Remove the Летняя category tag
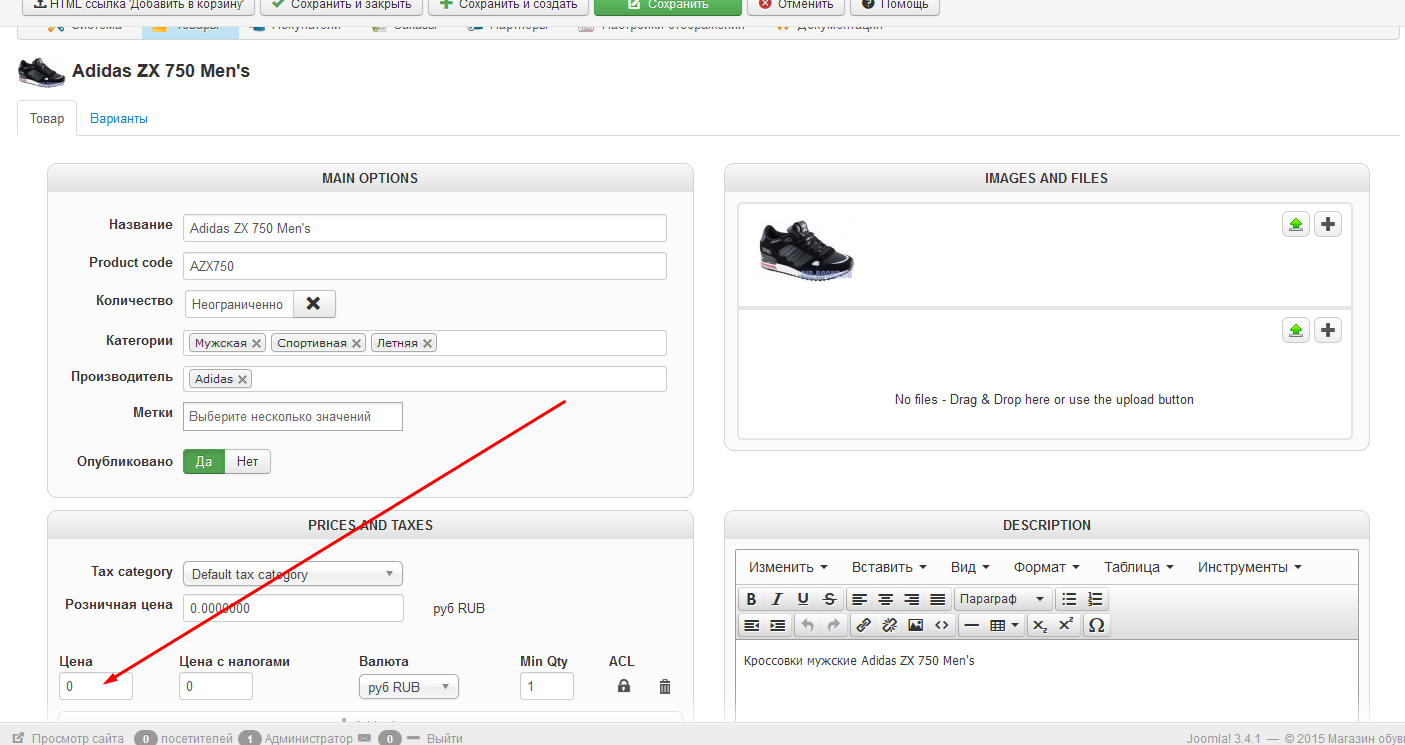The width and height of the screenshot is (1405, 745). (x=428, y=343)
